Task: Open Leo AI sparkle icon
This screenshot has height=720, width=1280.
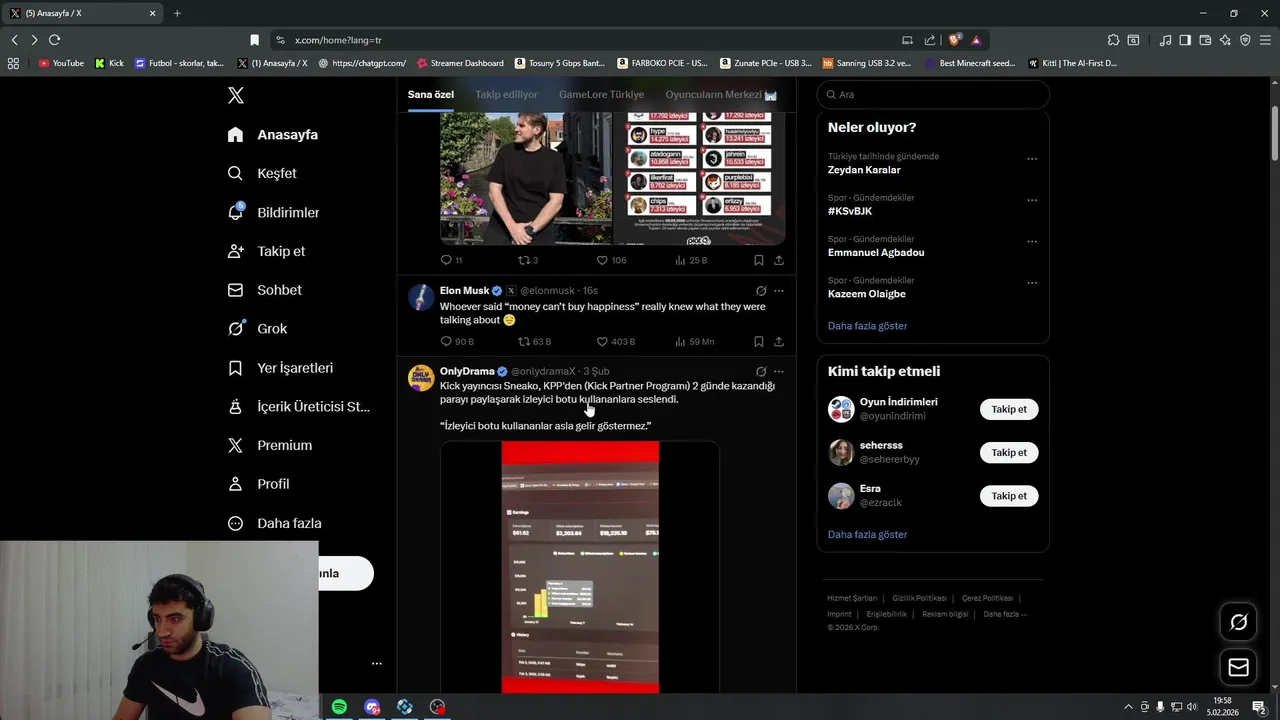Action: 1225,40
